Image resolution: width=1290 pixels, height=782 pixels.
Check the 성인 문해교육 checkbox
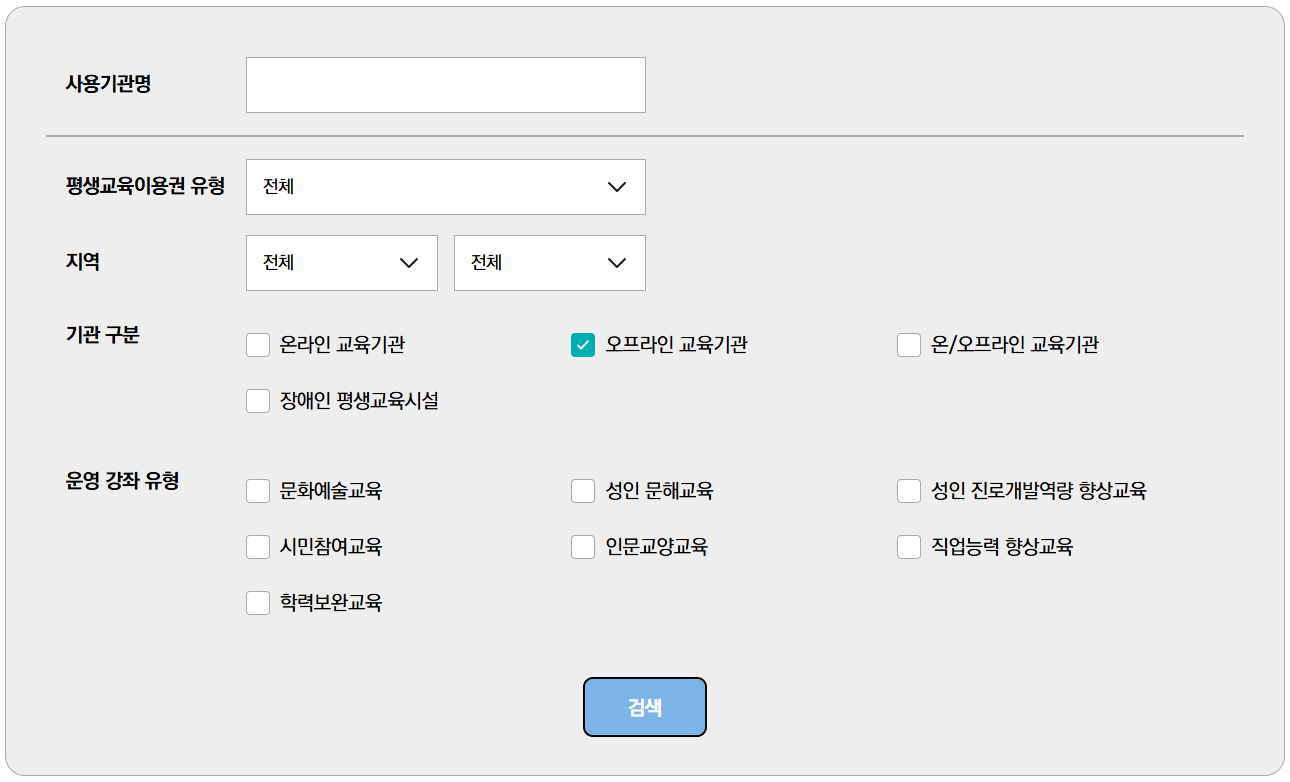point(583,490)
